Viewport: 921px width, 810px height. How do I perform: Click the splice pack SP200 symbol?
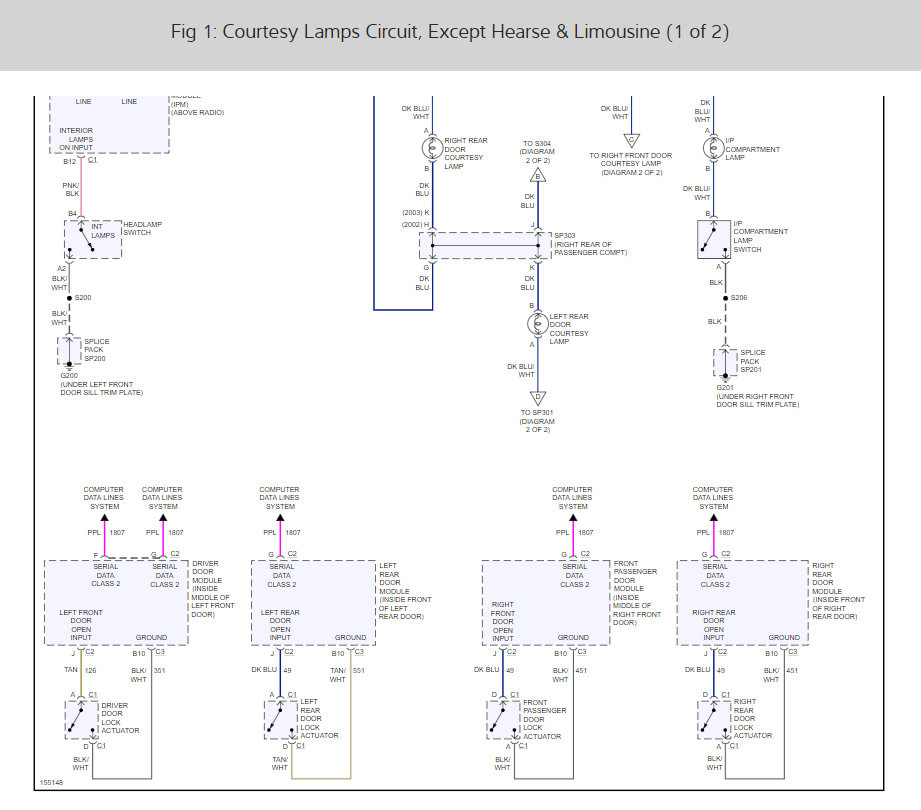pyautogui.click(x=69, y=351)
